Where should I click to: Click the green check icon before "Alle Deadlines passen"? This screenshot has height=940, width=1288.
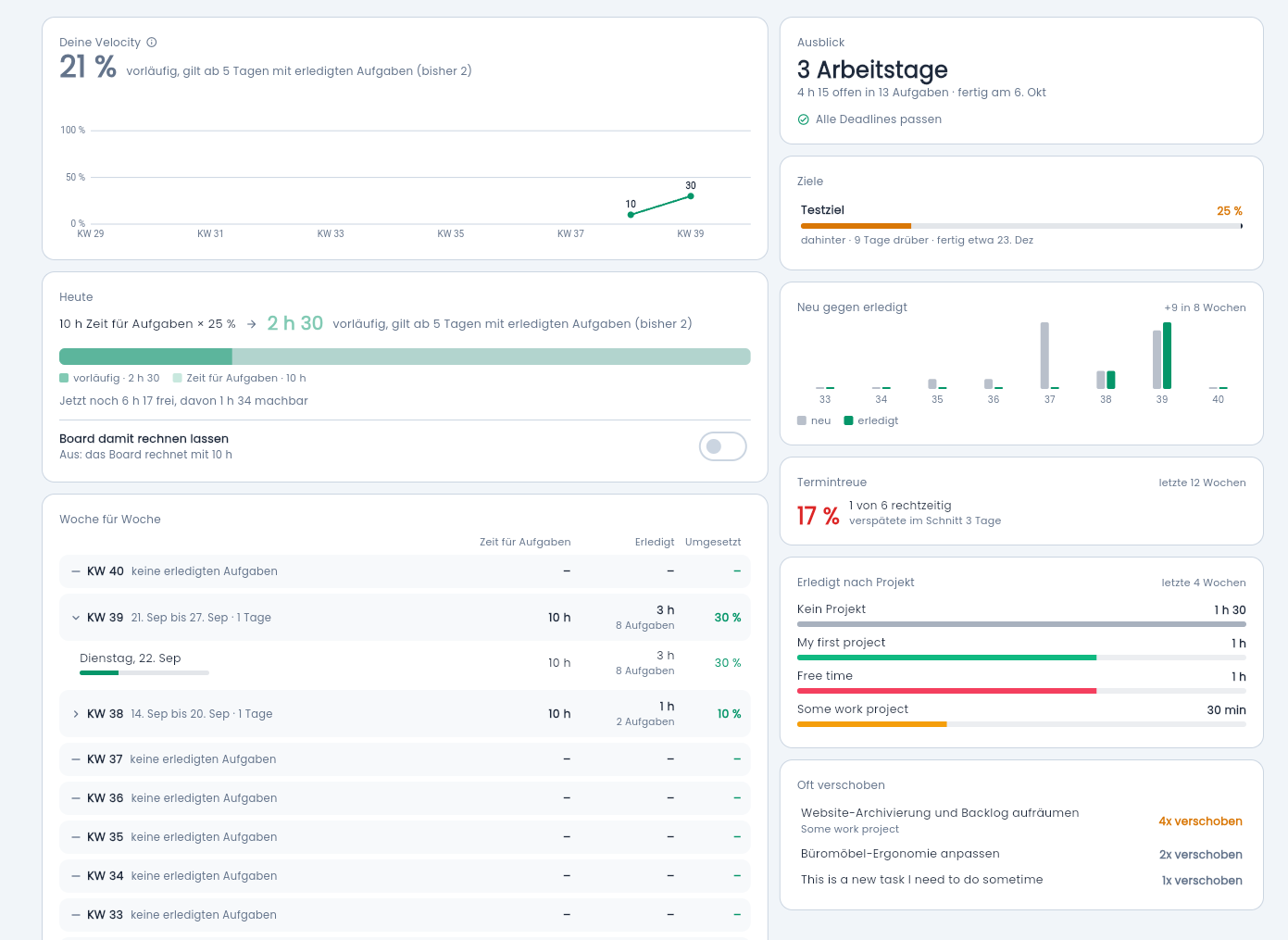tap(804, 119)
